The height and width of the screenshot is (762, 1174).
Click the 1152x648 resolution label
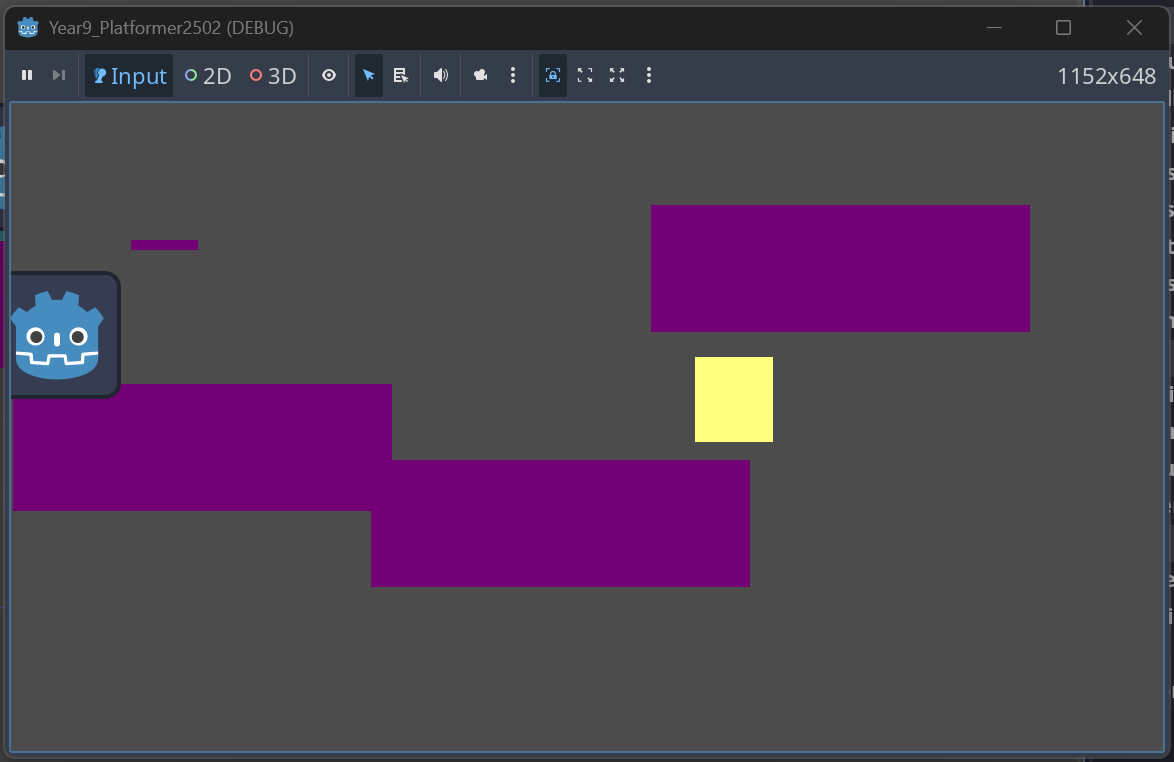(1106, 76)
